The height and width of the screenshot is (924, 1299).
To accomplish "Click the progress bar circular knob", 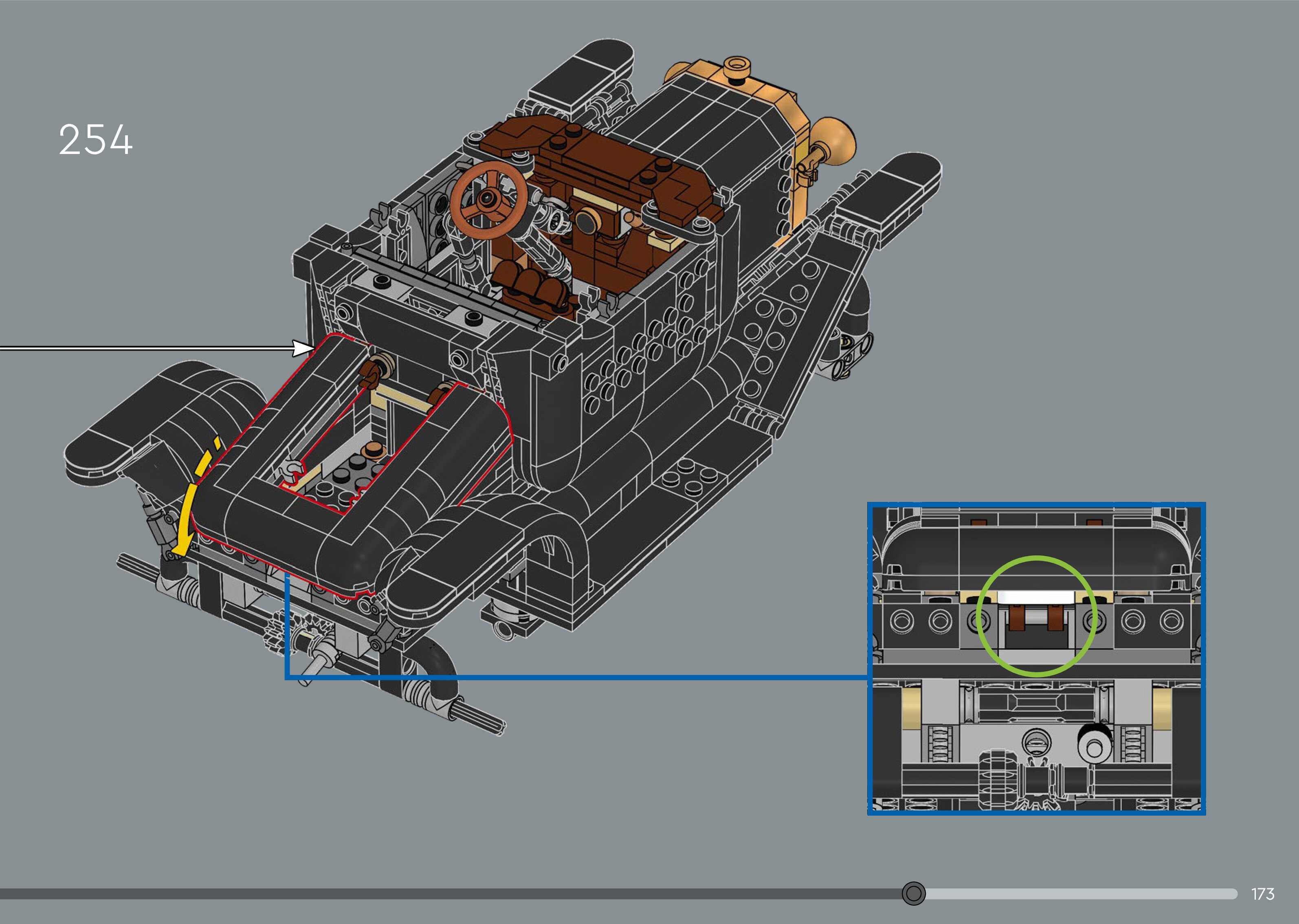I will click(x=913, y=893).
